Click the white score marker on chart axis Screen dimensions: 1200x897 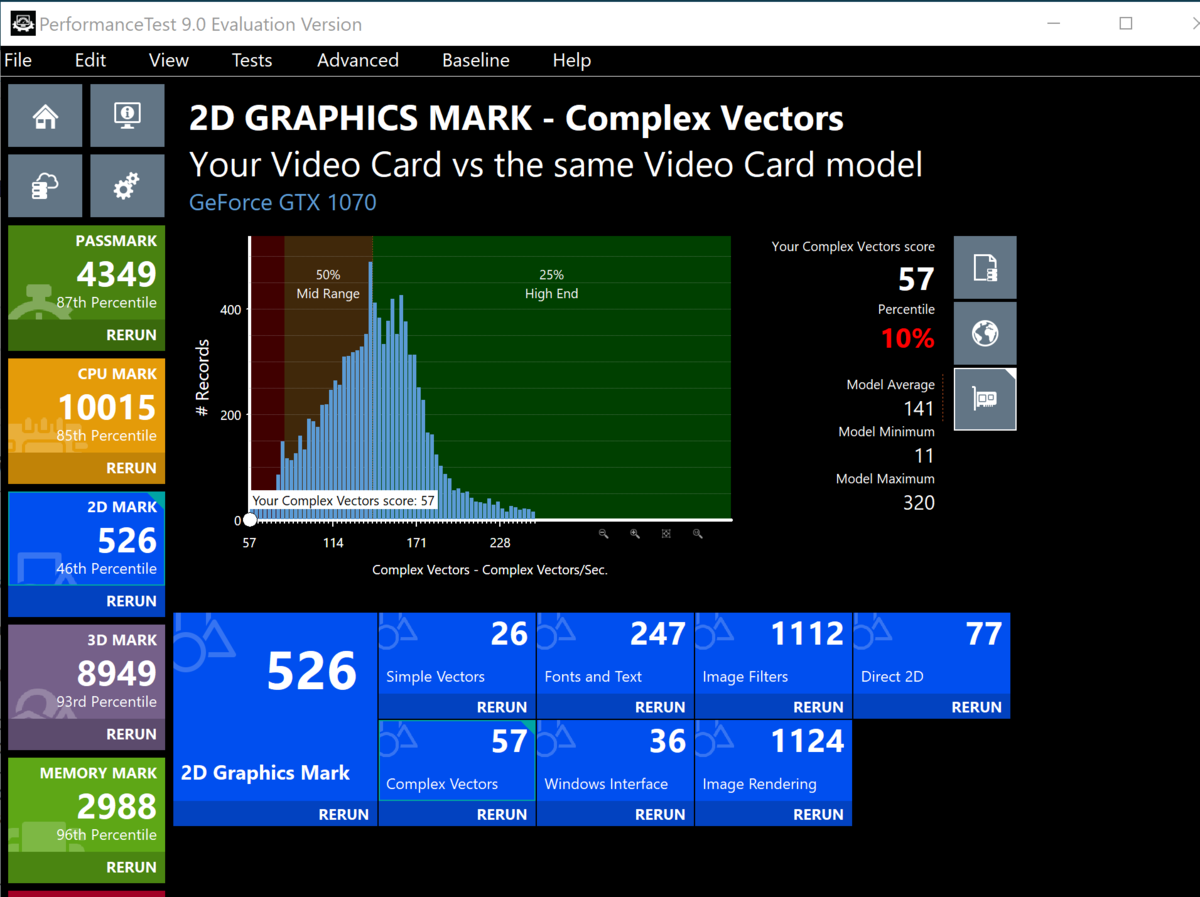250,520
